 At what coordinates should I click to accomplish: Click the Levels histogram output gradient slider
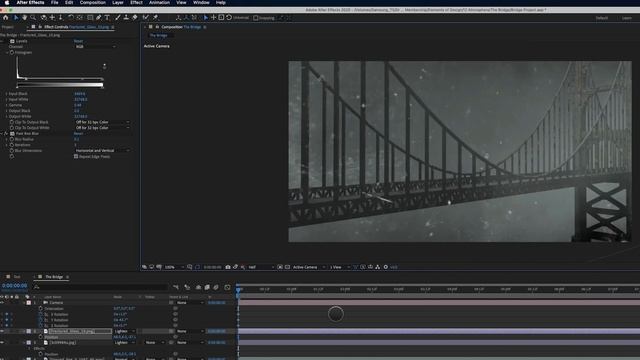click(60, 85)
